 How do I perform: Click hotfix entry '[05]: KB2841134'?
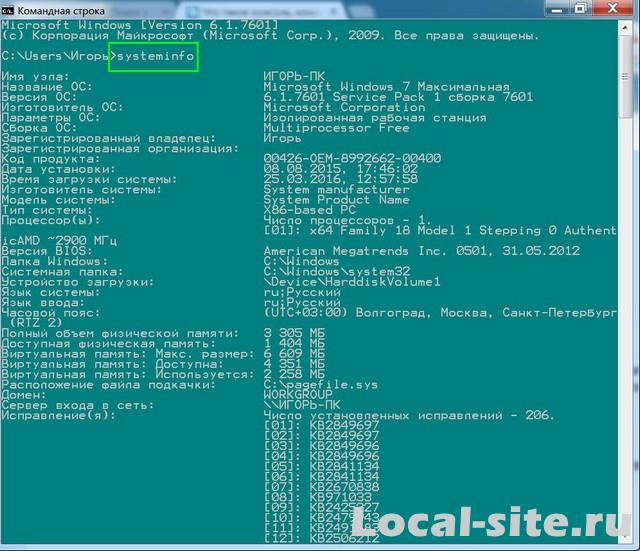(x=321, y=467)
